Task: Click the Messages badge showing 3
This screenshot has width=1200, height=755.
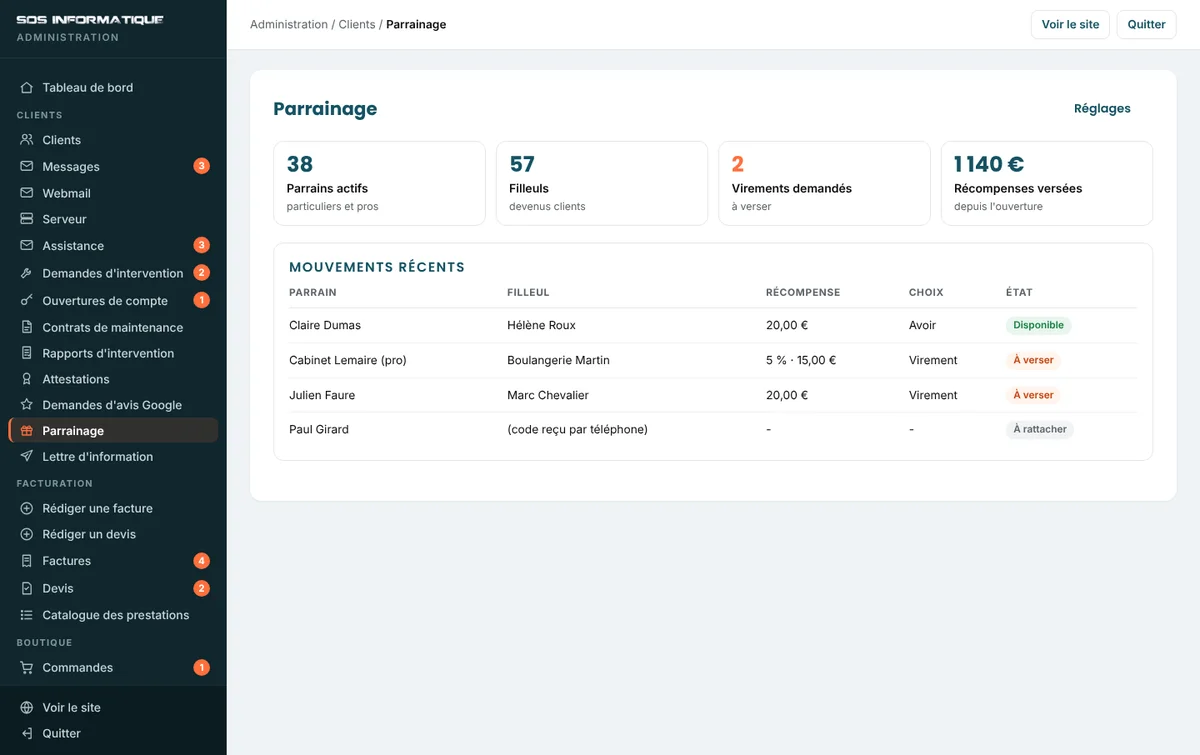Action: coord(201,166)
